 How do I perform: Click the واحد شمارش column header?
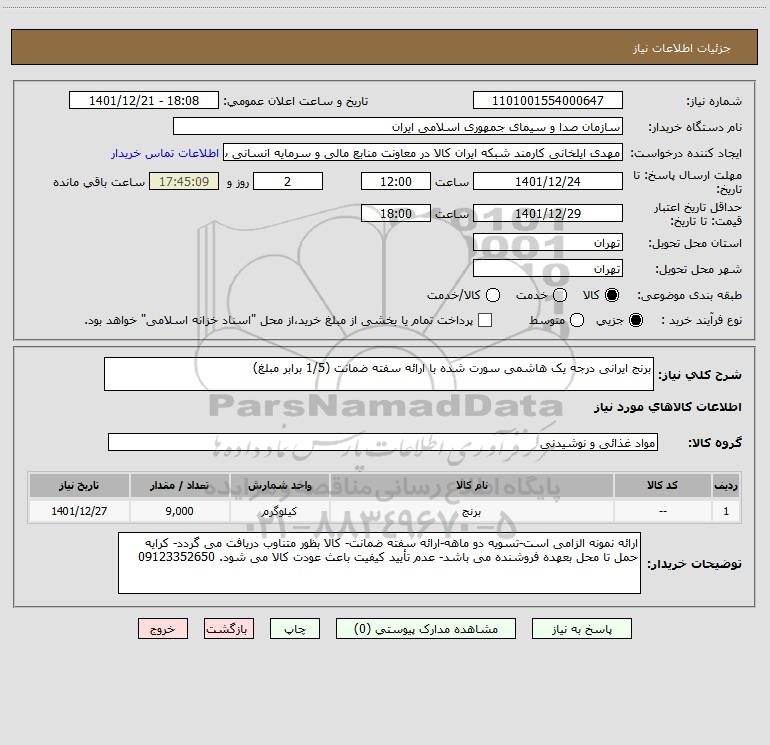coord(279,485)
